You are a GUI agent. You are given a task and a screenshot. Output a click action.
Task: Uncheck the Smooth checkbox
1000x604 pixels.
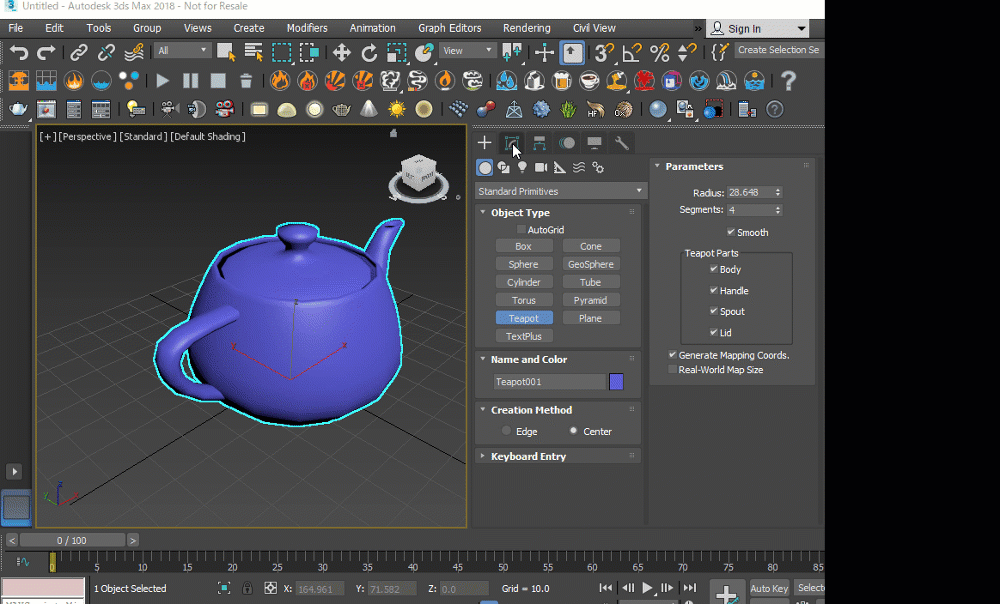point(731,232)
